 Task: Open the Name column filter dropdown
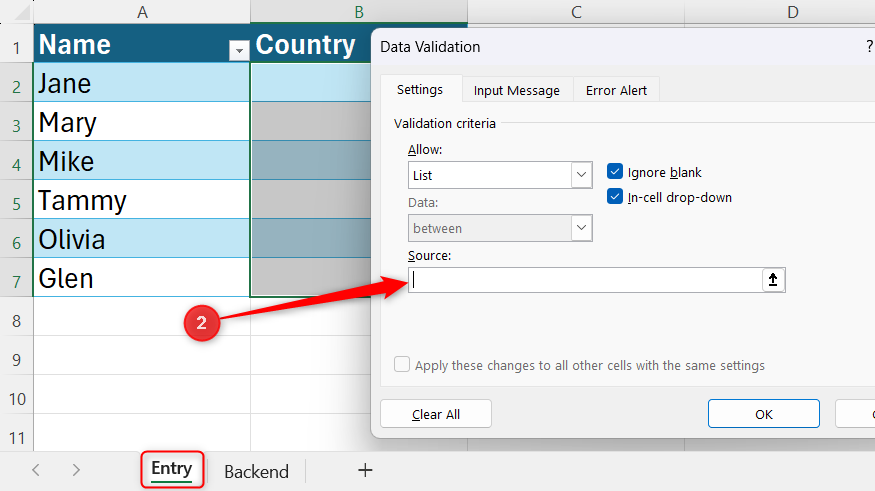(x=239, y=51)
